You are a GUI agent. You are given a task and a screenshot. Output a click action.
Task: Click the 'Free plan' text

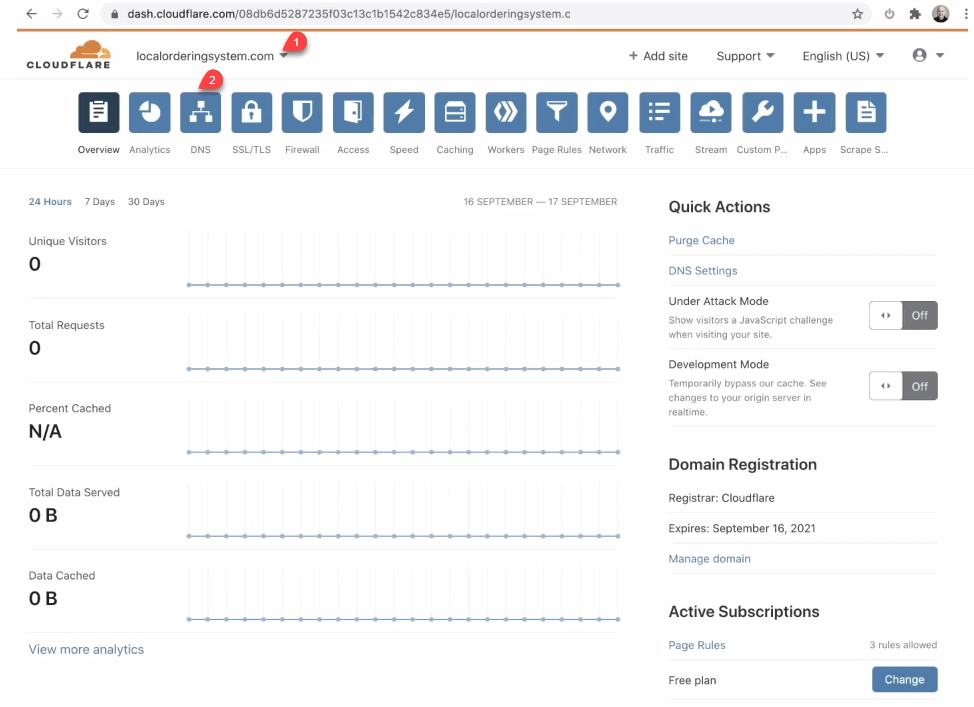(x=692, y=681)
